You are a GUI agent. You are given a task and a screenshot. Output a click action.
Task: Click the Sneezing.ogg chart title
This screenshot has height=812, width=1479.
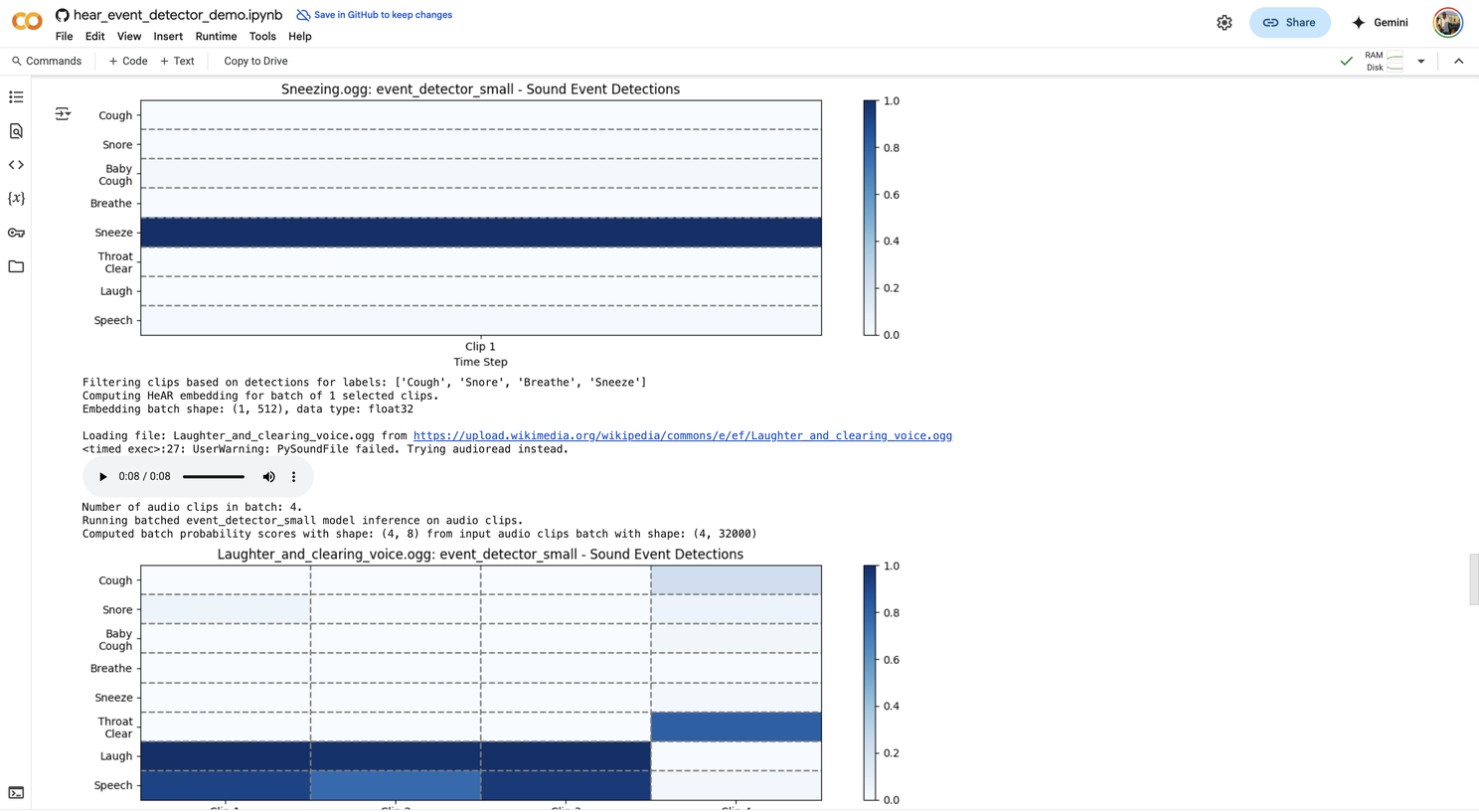480,89
